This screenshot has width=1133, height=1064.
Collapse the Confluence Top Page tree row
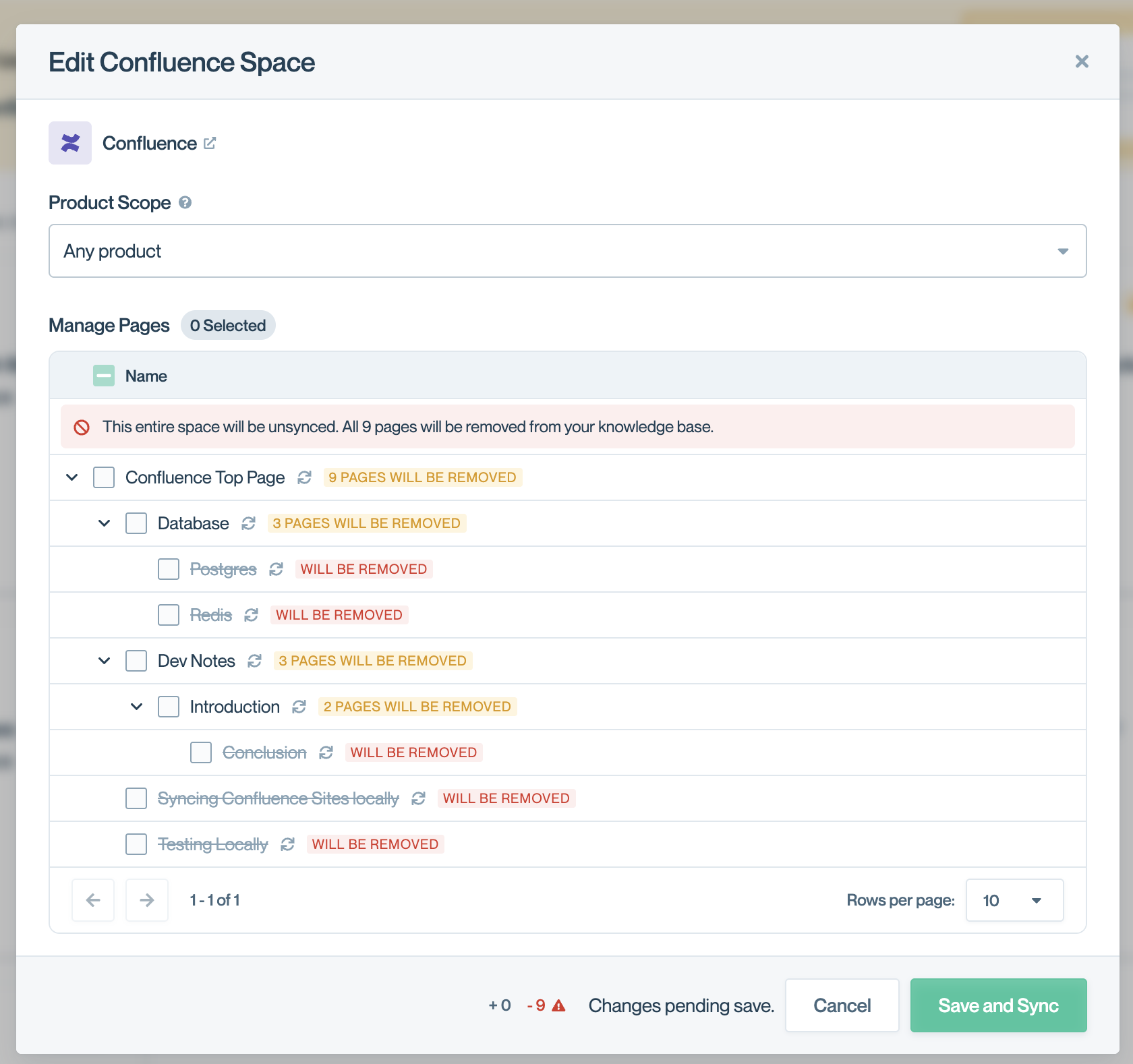tap(72, 477)
